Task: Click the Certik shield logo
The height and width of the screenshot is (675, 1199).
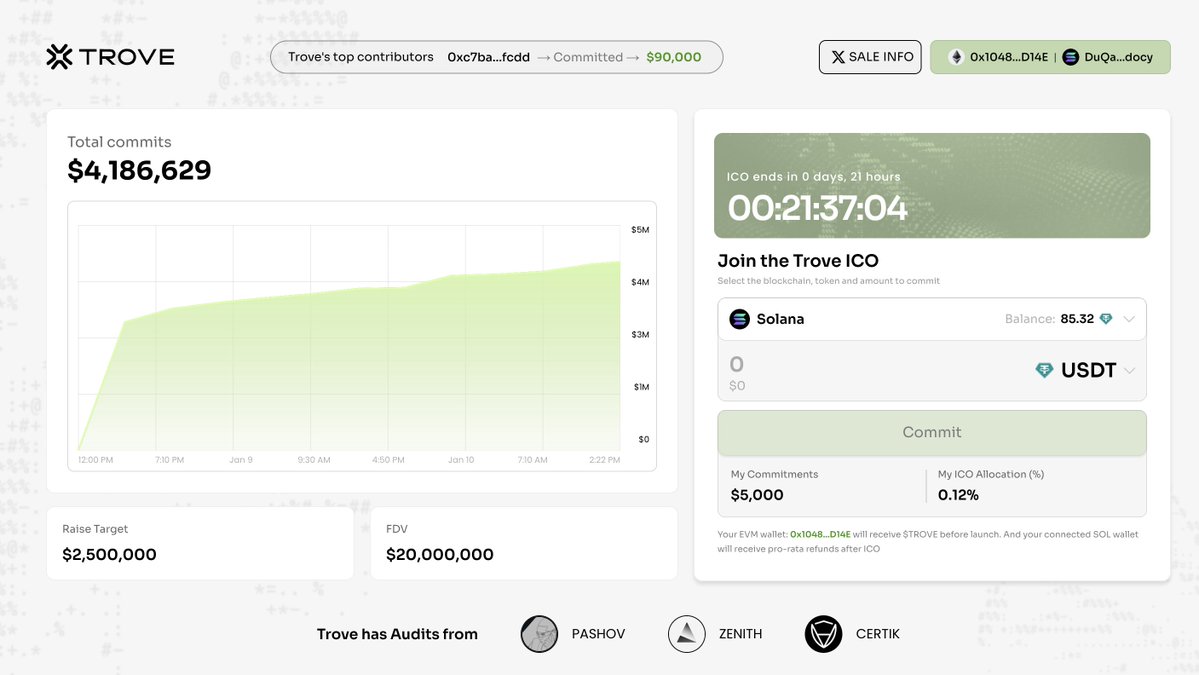Action: coord(824,634)
